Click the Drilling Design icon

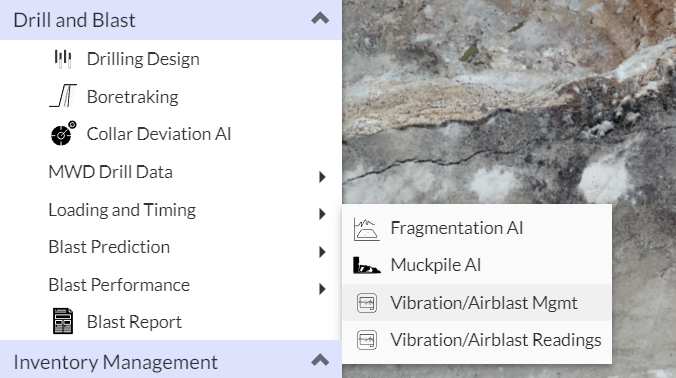(x=63, y=59)
